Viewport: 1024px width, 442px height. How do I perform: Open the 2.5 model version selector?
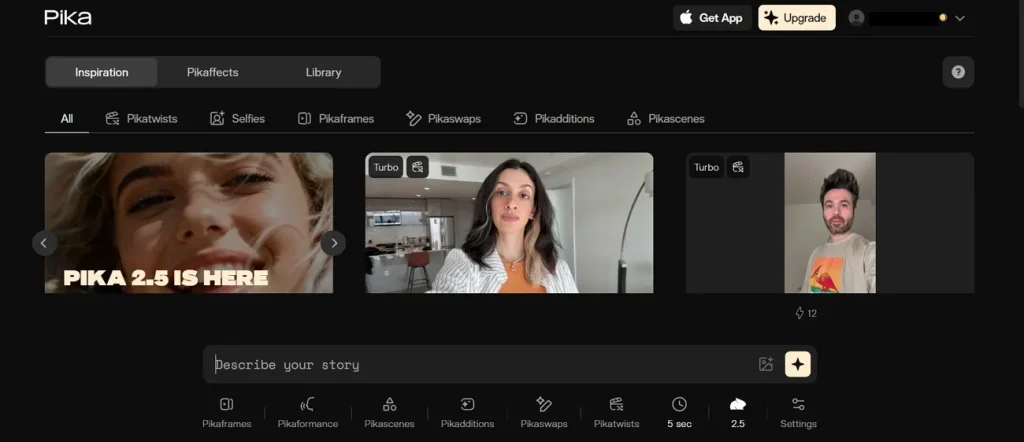(738, 413)
